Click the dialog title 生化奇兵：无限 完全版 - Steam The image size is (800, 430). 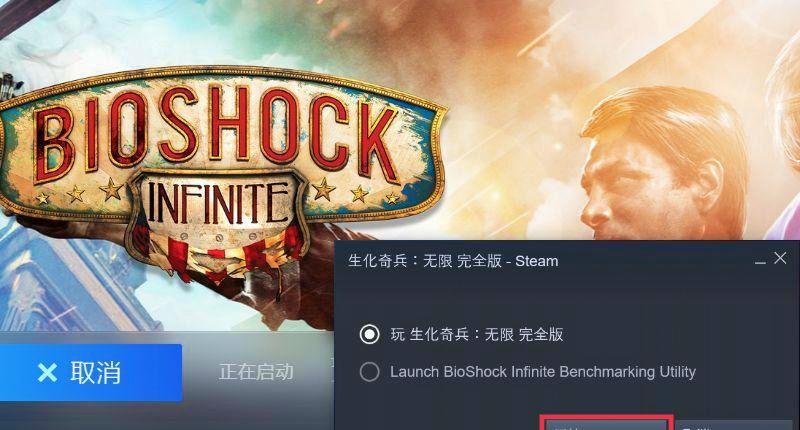(x=453, y=261)
